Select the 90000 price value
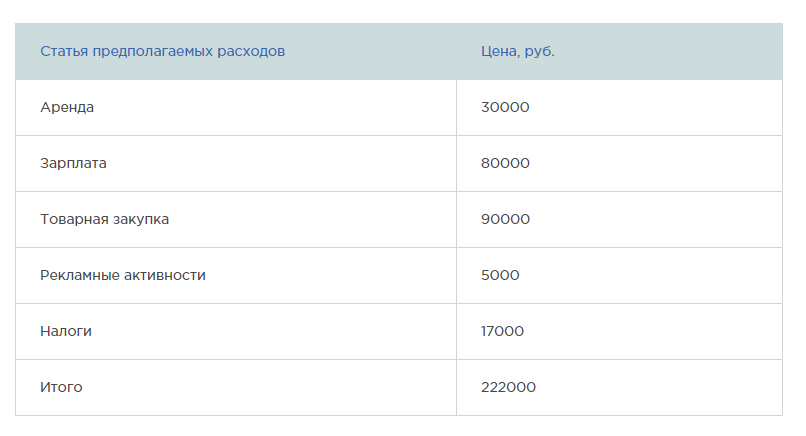Image resolution: width=806 pixels, height=436 pixels. (505, 219)
